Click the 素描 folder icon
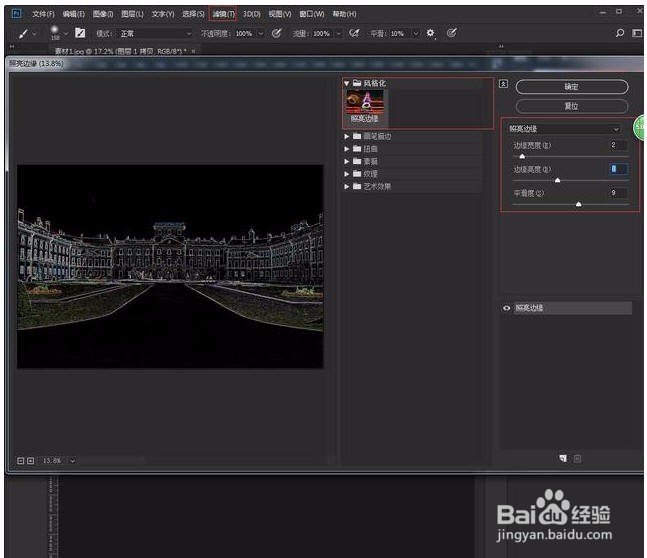The image size is (647, 558). coord(357,161)
